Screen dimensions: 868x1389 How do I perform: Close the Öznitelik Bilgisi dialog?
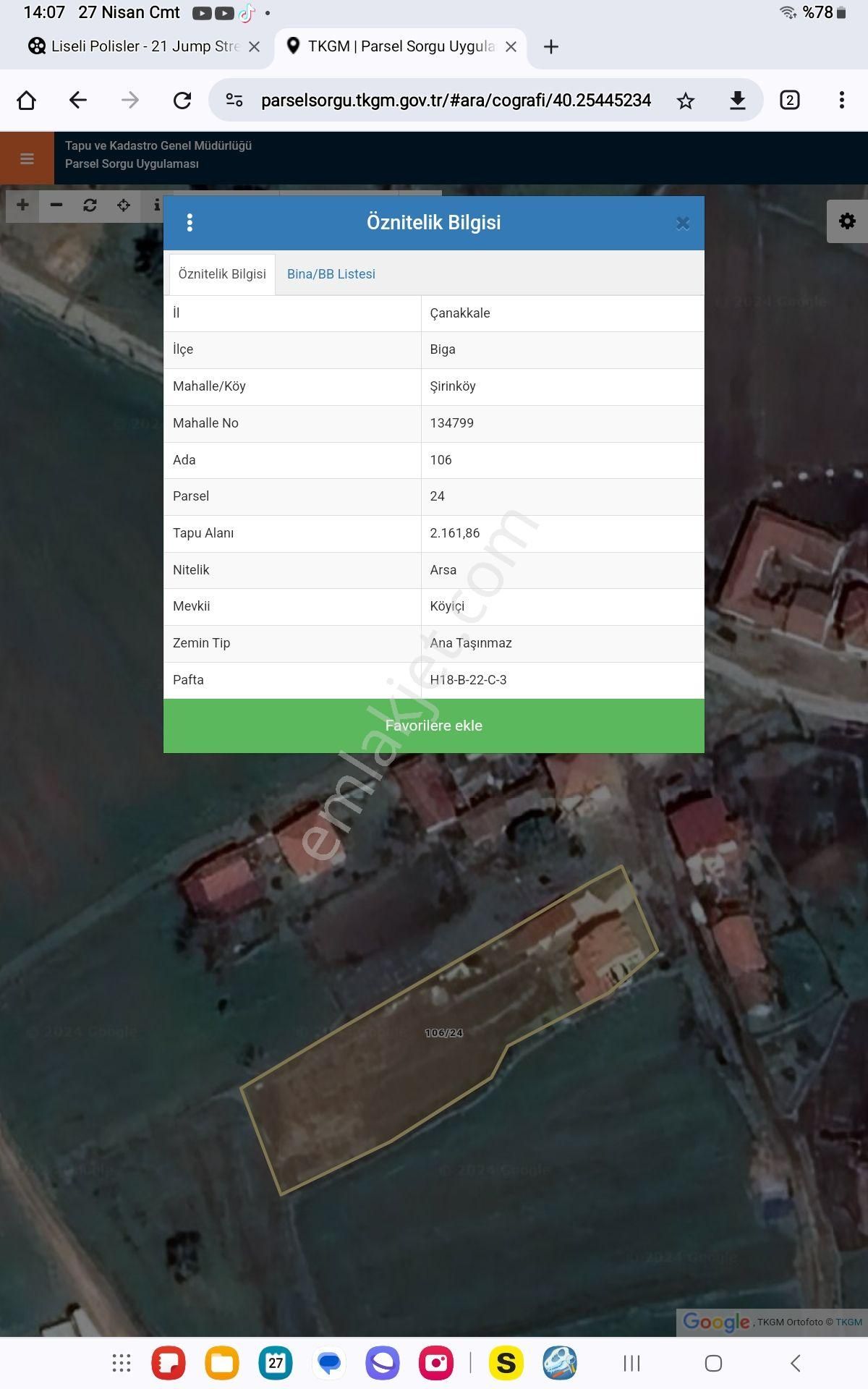pos(682,224)
